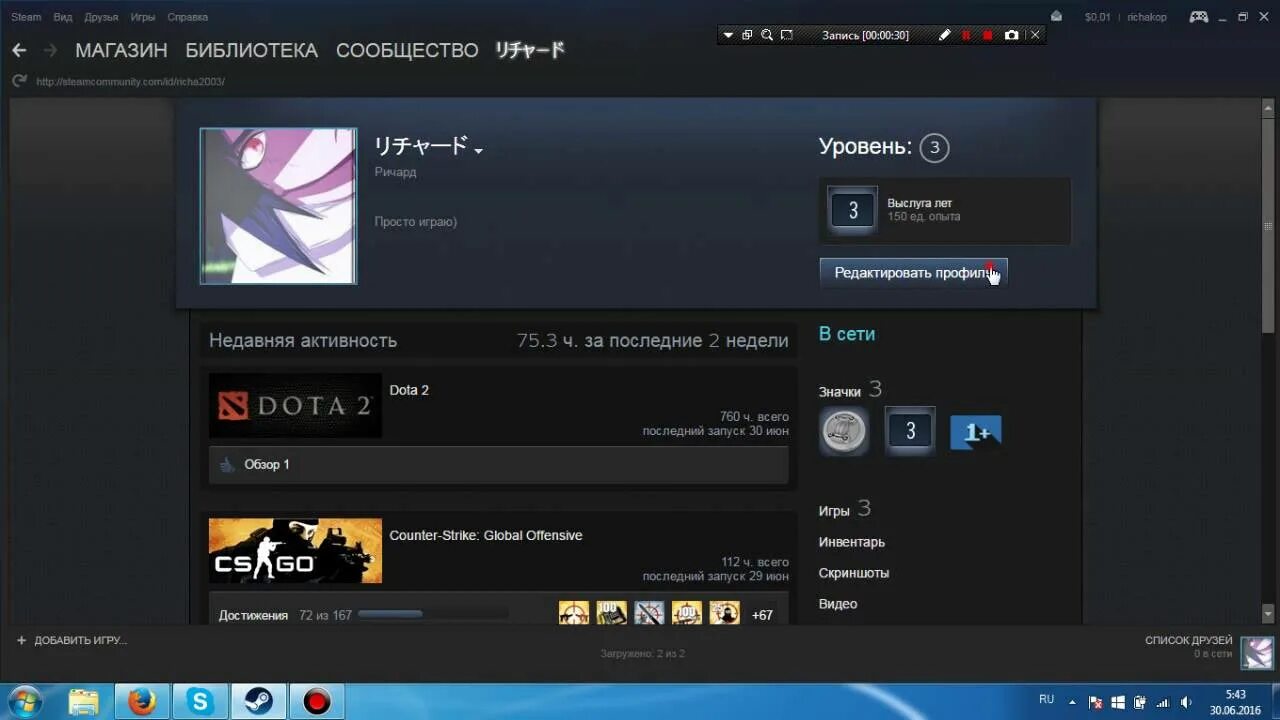This screenshot has height=720, width=1280.
Task: Switch to the СООБЩЕСТВО tab
Action: 407,50
